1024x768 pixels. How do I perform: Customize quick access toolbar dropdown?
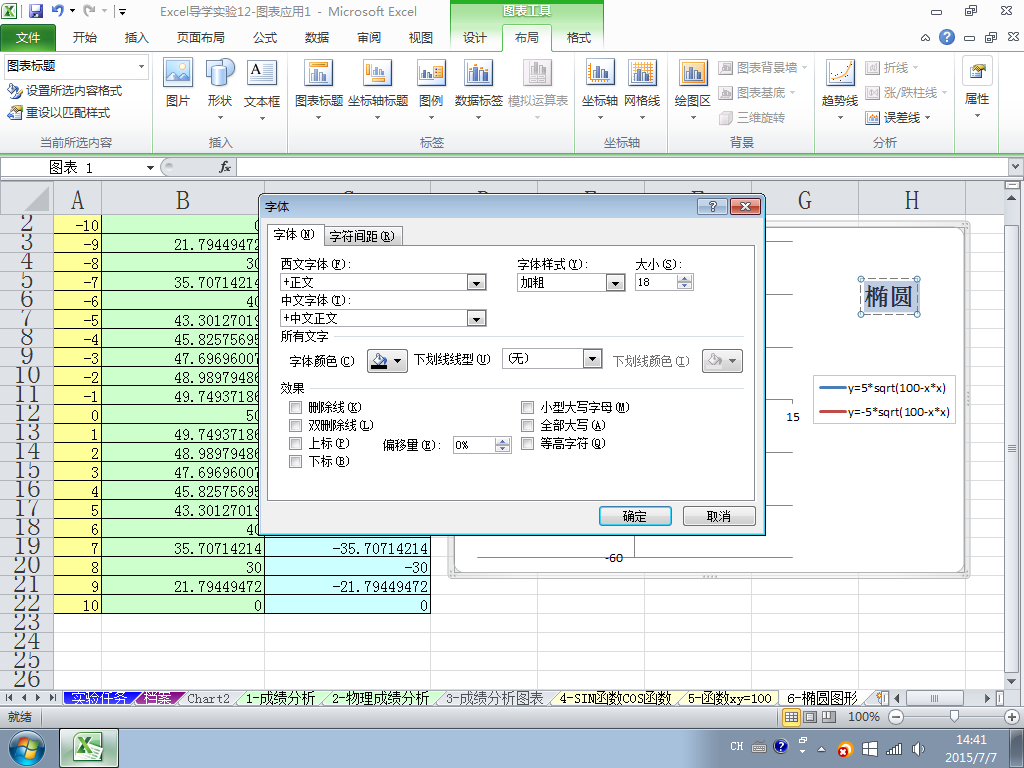click(122, 11)
